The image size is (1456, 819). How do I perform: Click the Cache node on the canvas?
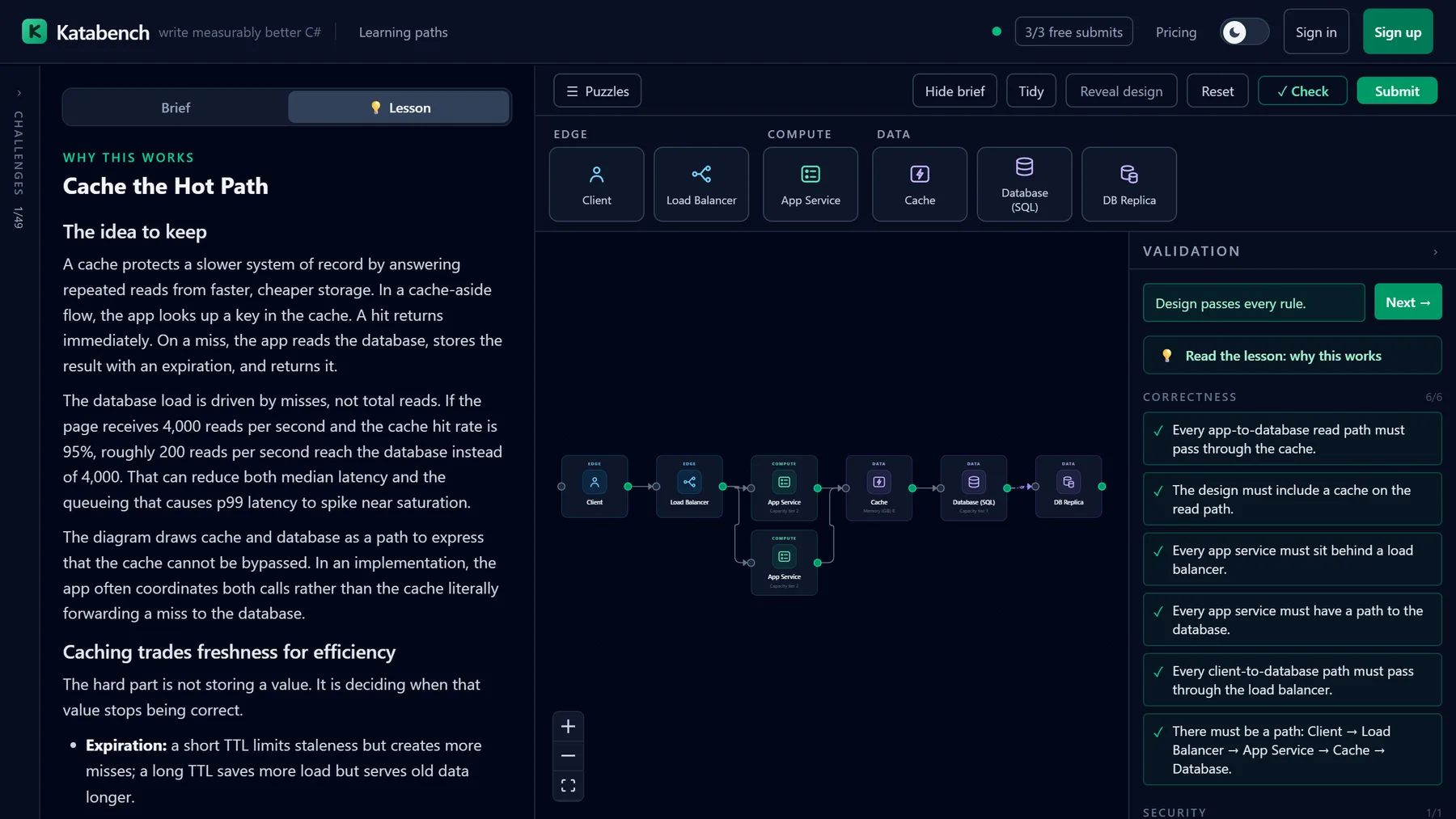click(878, 488)
